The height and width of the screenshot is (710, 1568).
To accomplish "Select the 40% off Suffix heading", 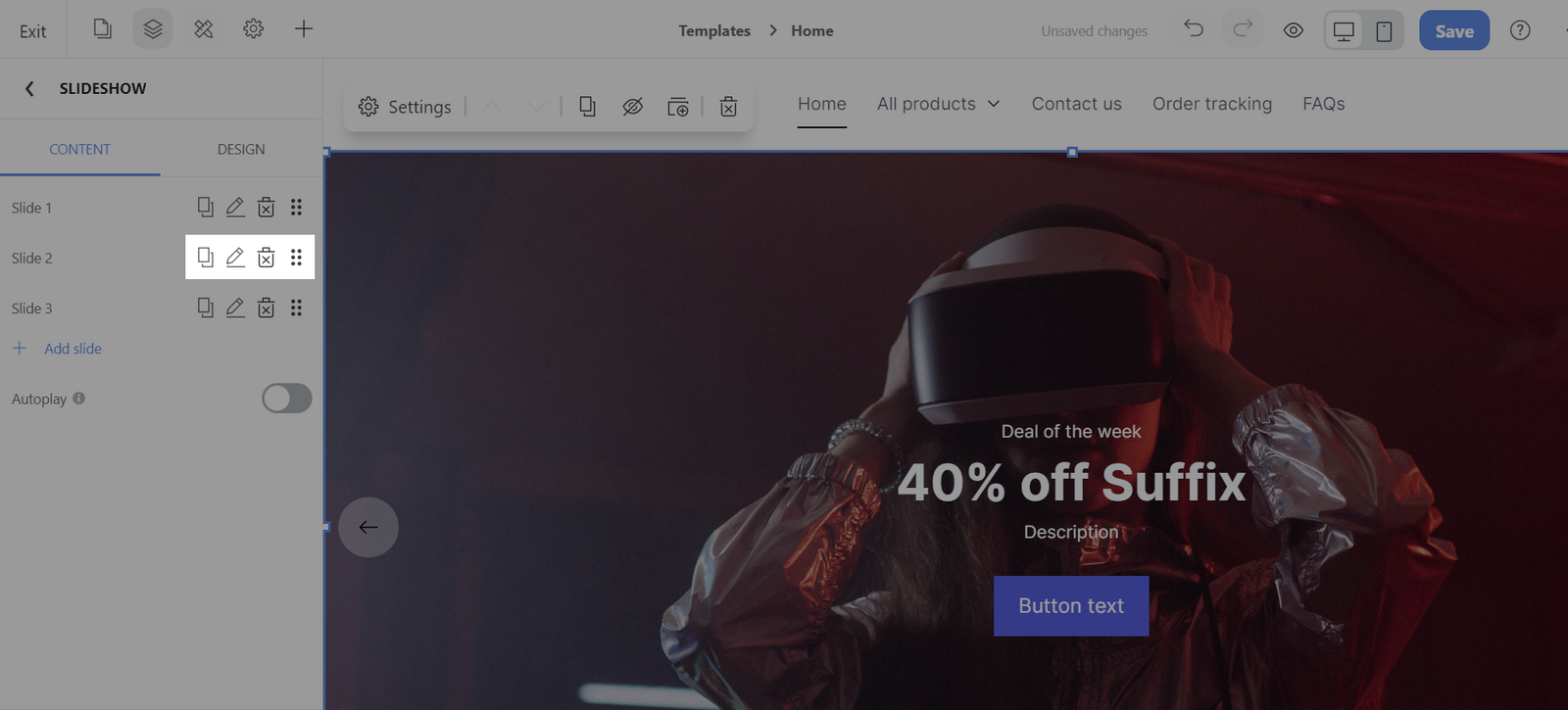I will coord(1071,482).
